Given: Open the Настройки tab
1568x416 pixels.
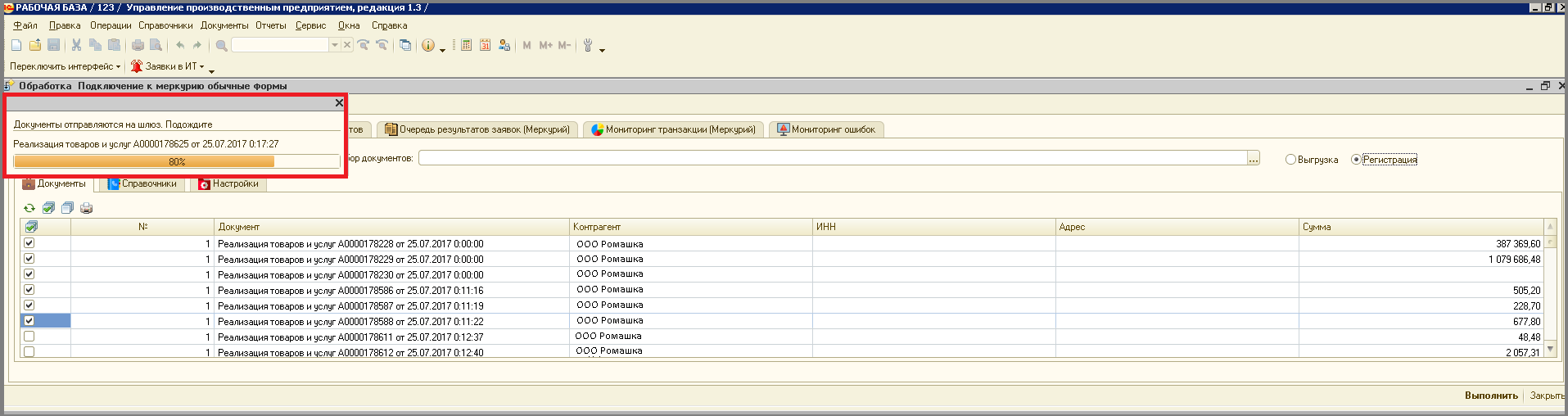Looking at the screenshot, I should point(228,183).
